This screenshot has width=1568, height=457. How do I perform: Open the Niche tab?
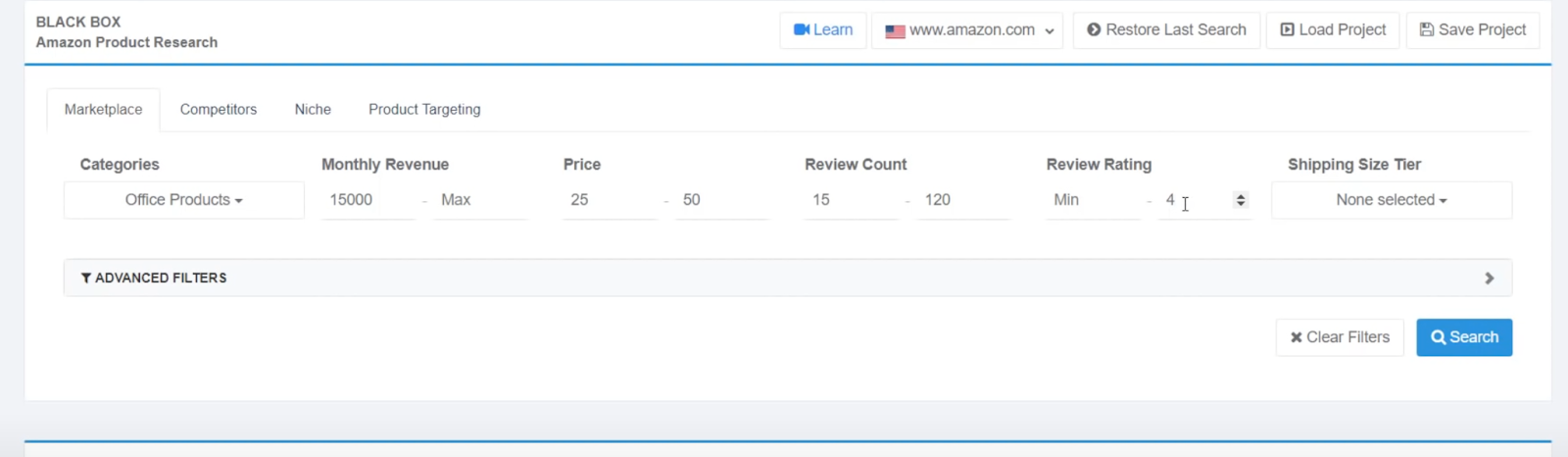point(313,109)
